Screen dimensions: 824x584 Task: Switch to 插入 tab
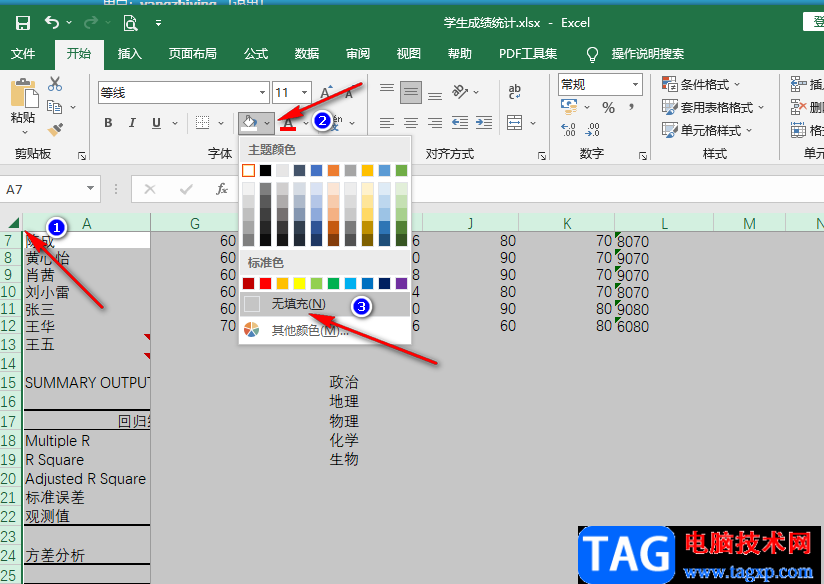click(x=129, y=53)
